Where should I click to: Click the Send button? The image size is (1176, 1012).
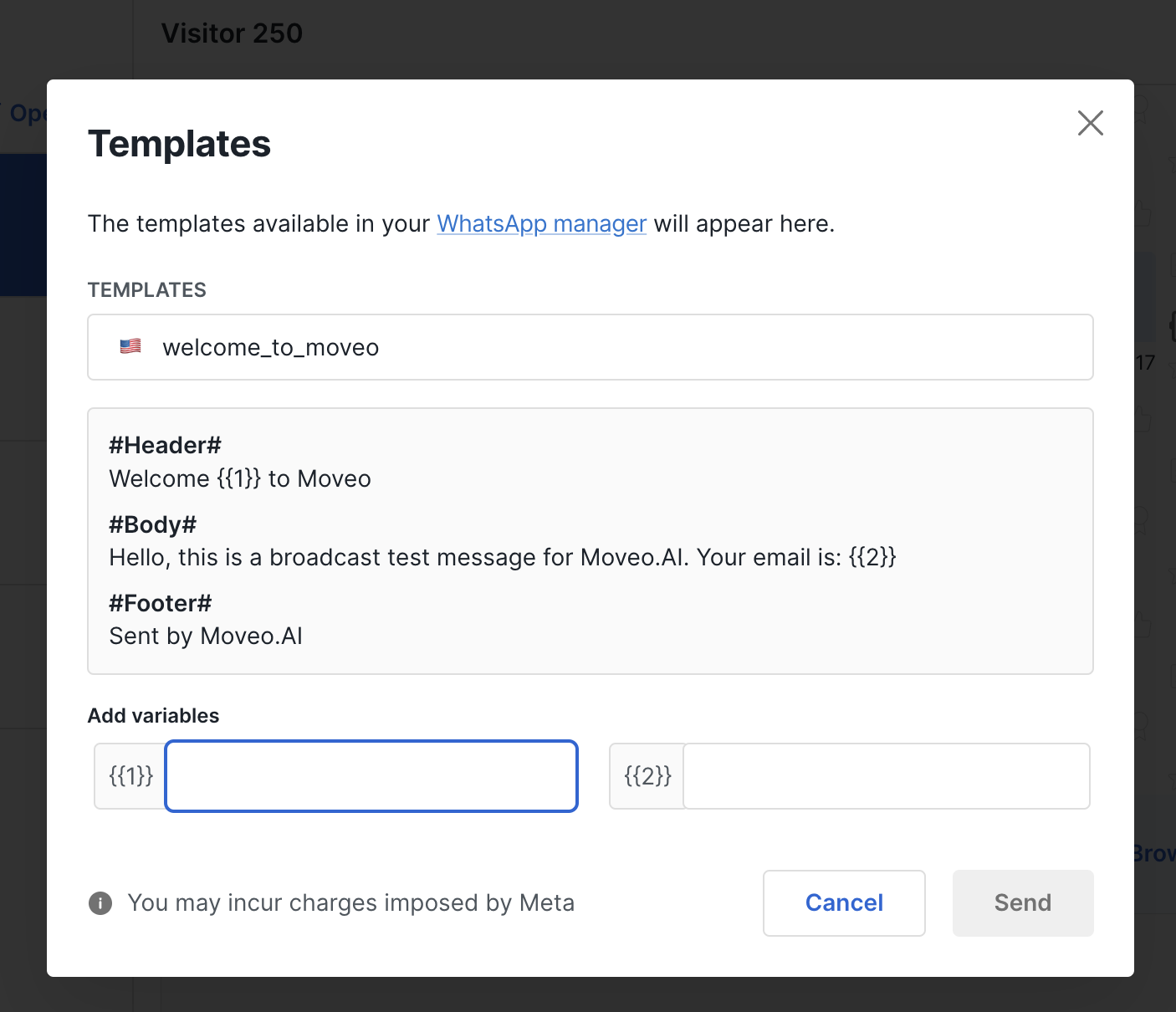click(1023, 903)
